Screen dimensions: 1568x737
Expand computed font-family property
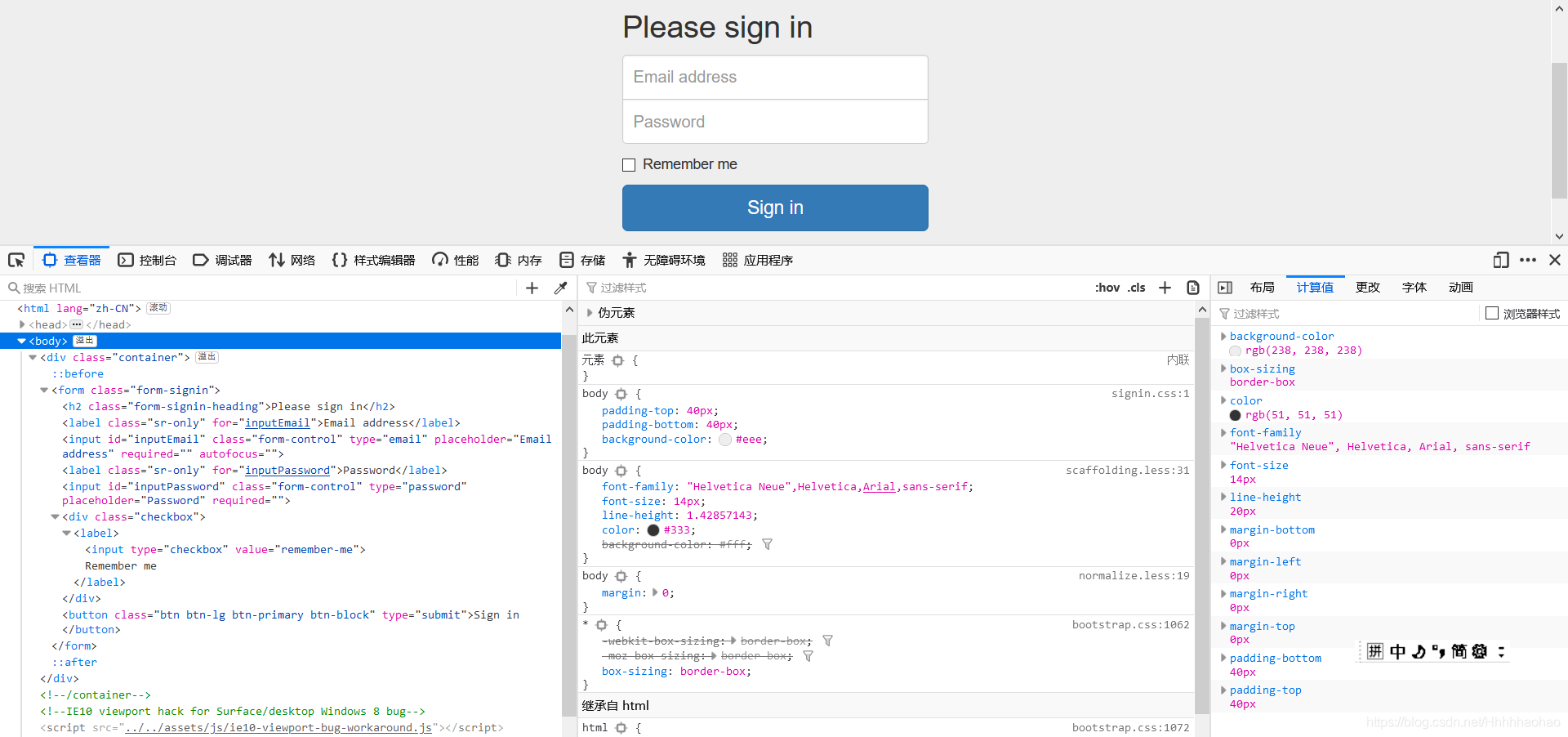pos(1223,432)
